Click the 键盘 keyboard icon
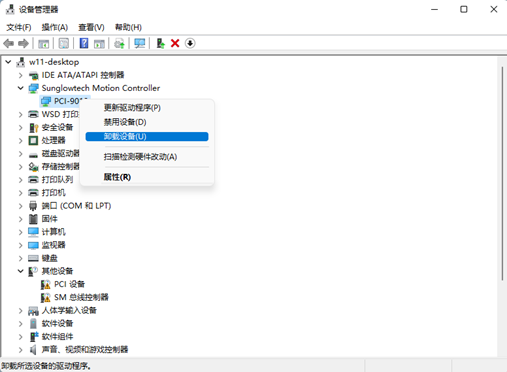This screenshot has height=372, width=507. [x=33, y=258]
